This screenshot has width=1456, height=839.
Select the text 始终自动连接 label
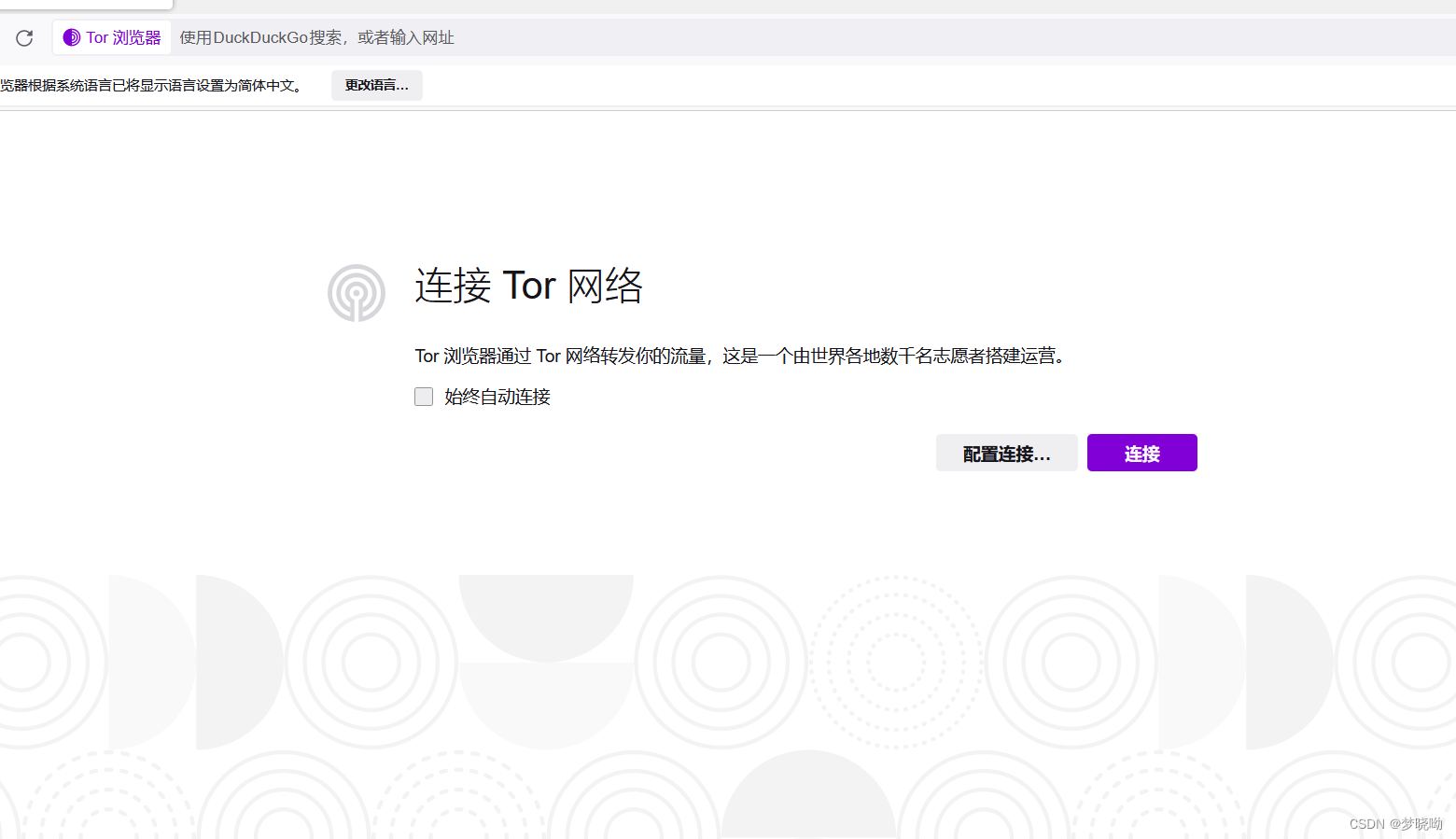[x=497, y=397]
